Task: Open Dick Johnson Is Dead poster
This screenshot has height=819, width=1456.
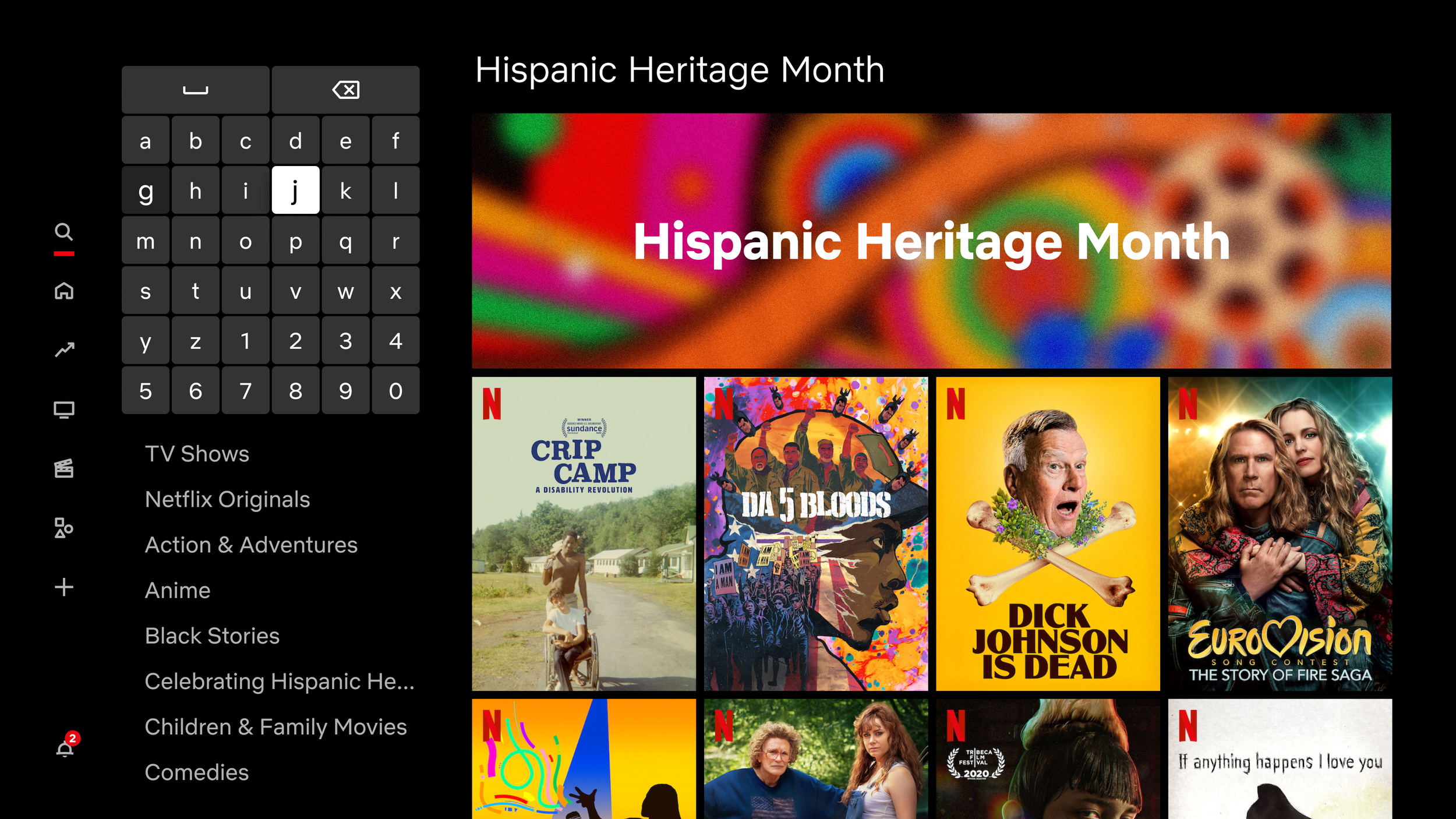Action: pyautogui.click(x=1048, y=534)
